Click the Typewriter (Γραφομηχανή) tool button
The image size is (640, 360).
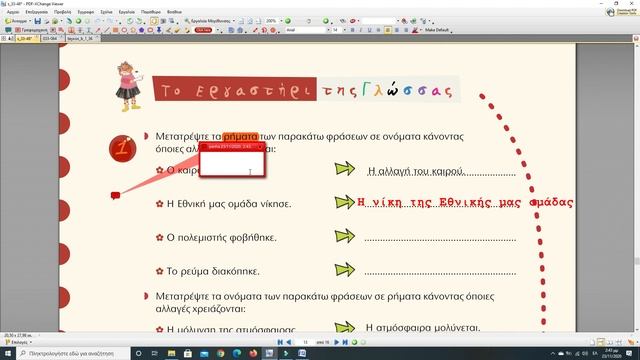pos(31,30)
